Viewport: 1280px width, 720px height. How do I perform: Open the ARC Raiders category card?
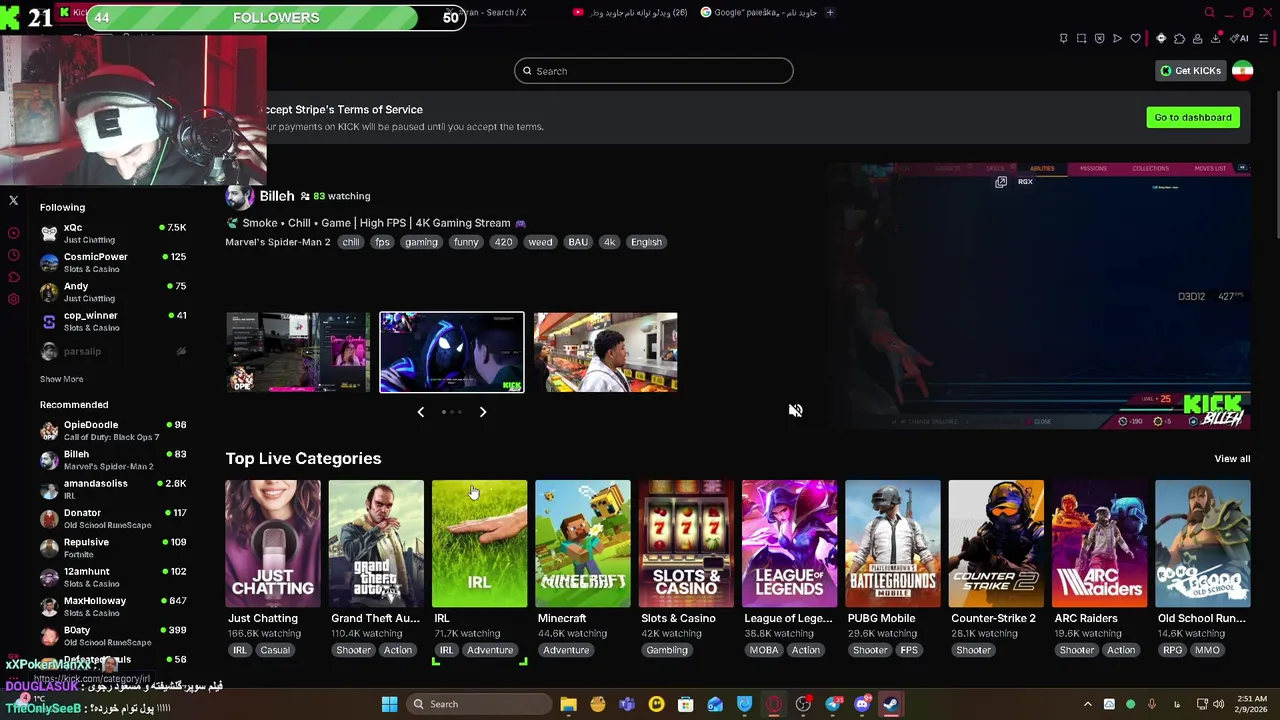1100,544
